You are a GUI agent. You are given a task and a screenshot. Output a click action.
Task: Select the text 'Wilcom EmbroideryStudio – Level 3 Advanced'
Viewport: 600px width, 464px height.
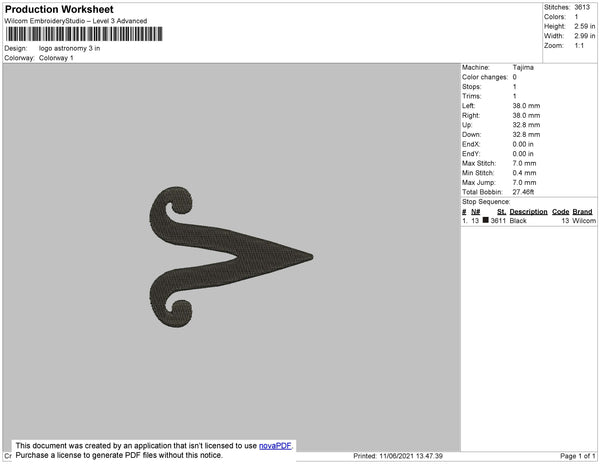[x=76, y=21]
